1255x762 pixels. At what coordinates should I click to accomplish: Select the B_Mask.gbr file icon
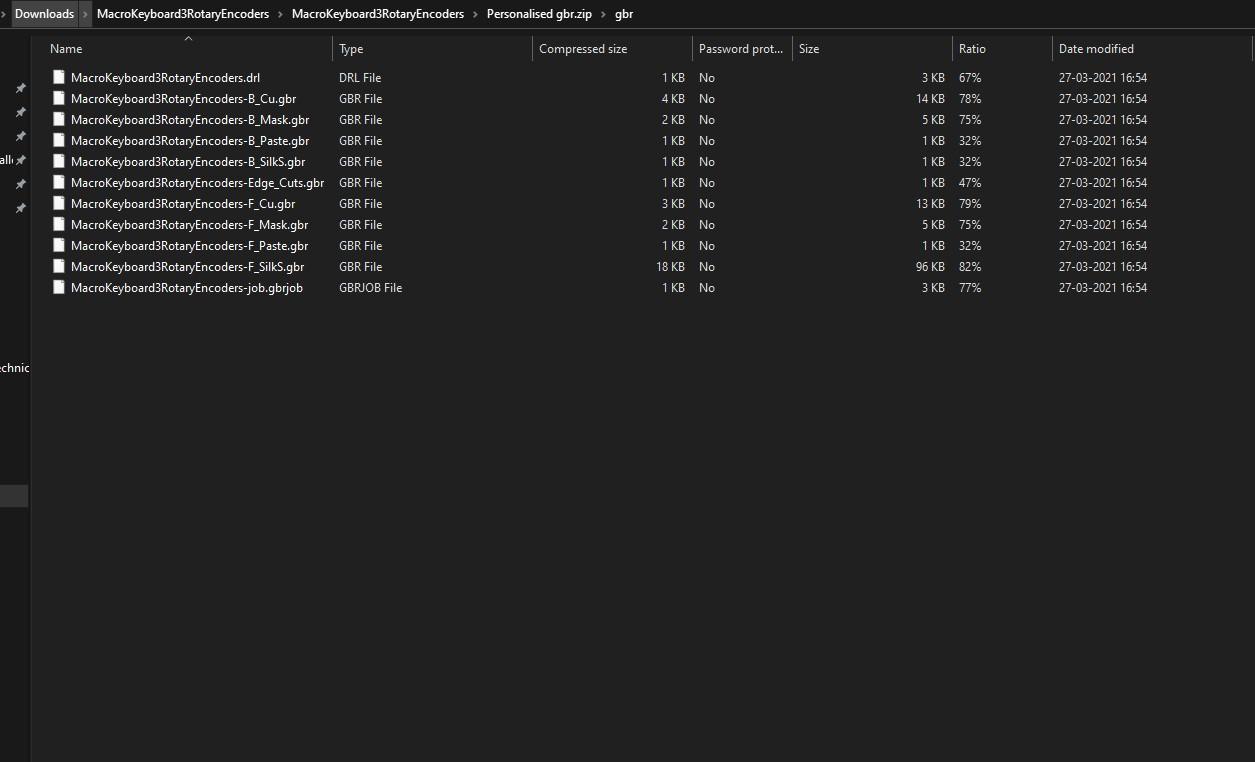pyautogui.click(x=59, y=119)
